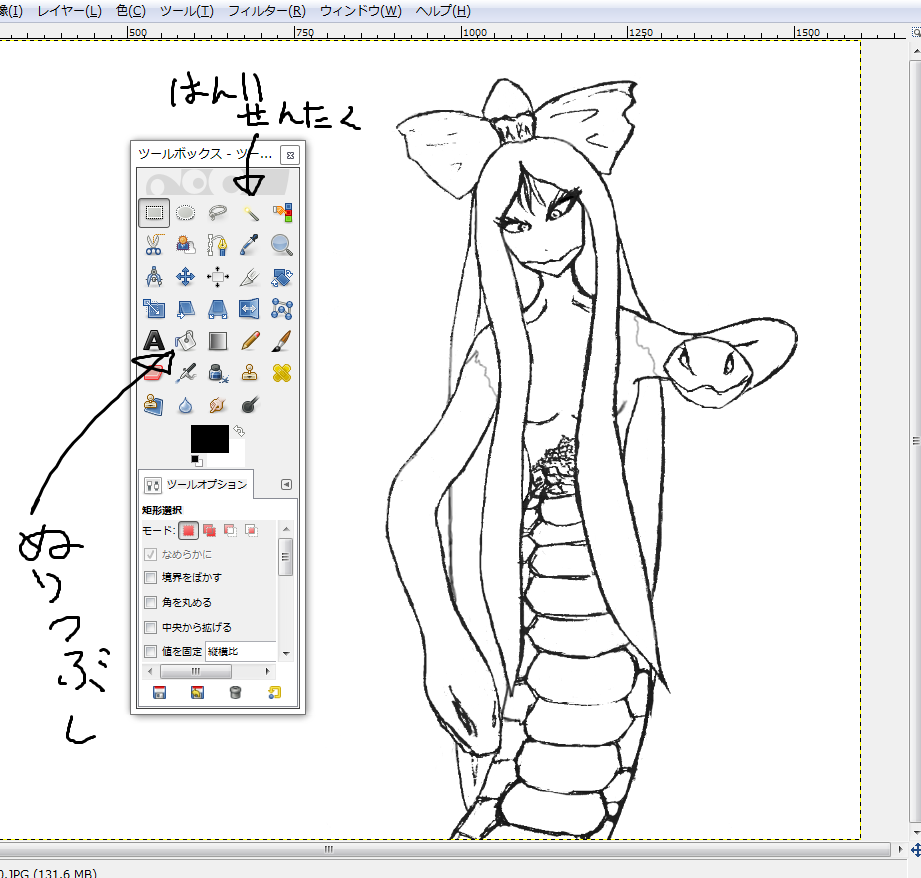Select the Foreground Select tool

pos(186,245)
